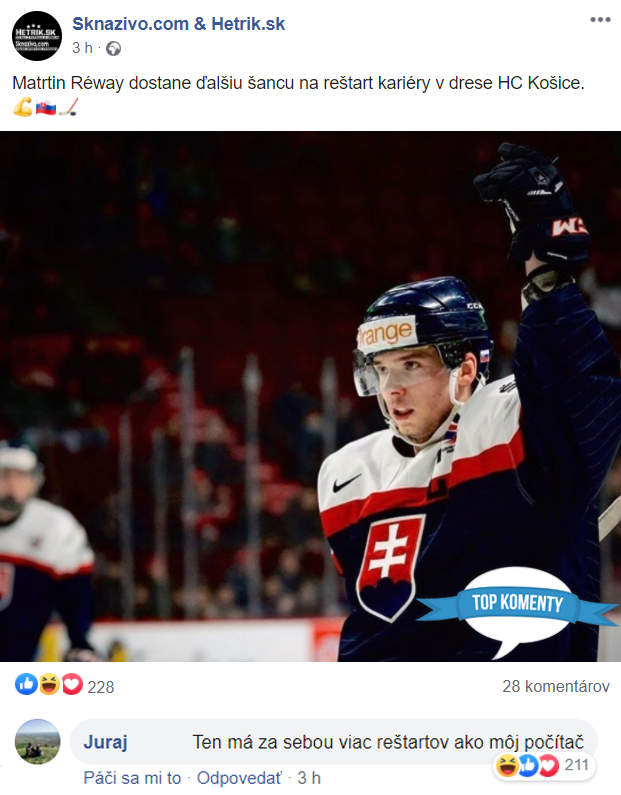Click the public globe audience icon

pos(114,49)
